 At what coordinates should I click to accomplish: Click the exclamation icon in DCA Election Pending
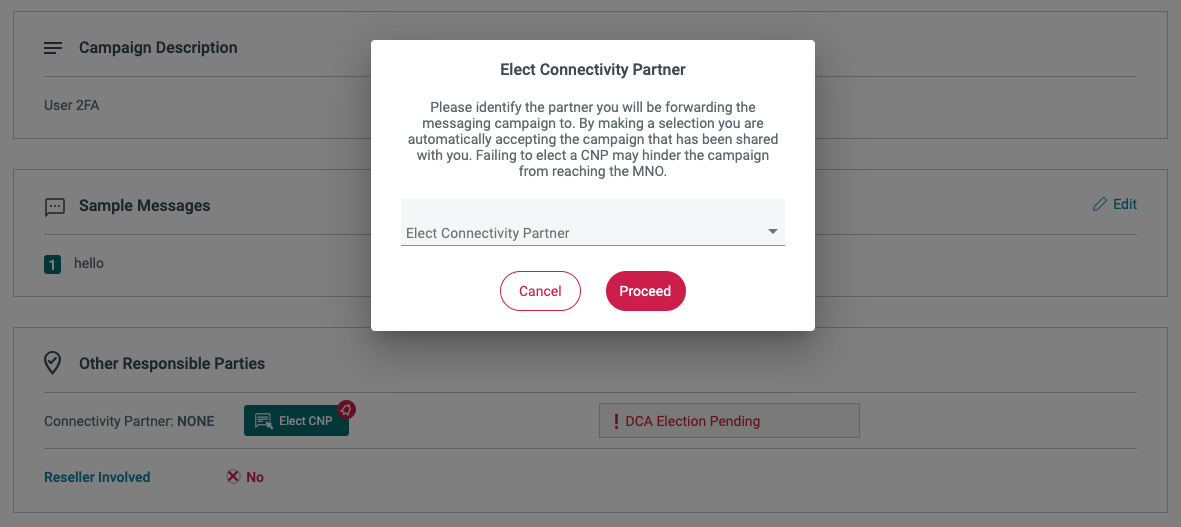click(615, 421)
